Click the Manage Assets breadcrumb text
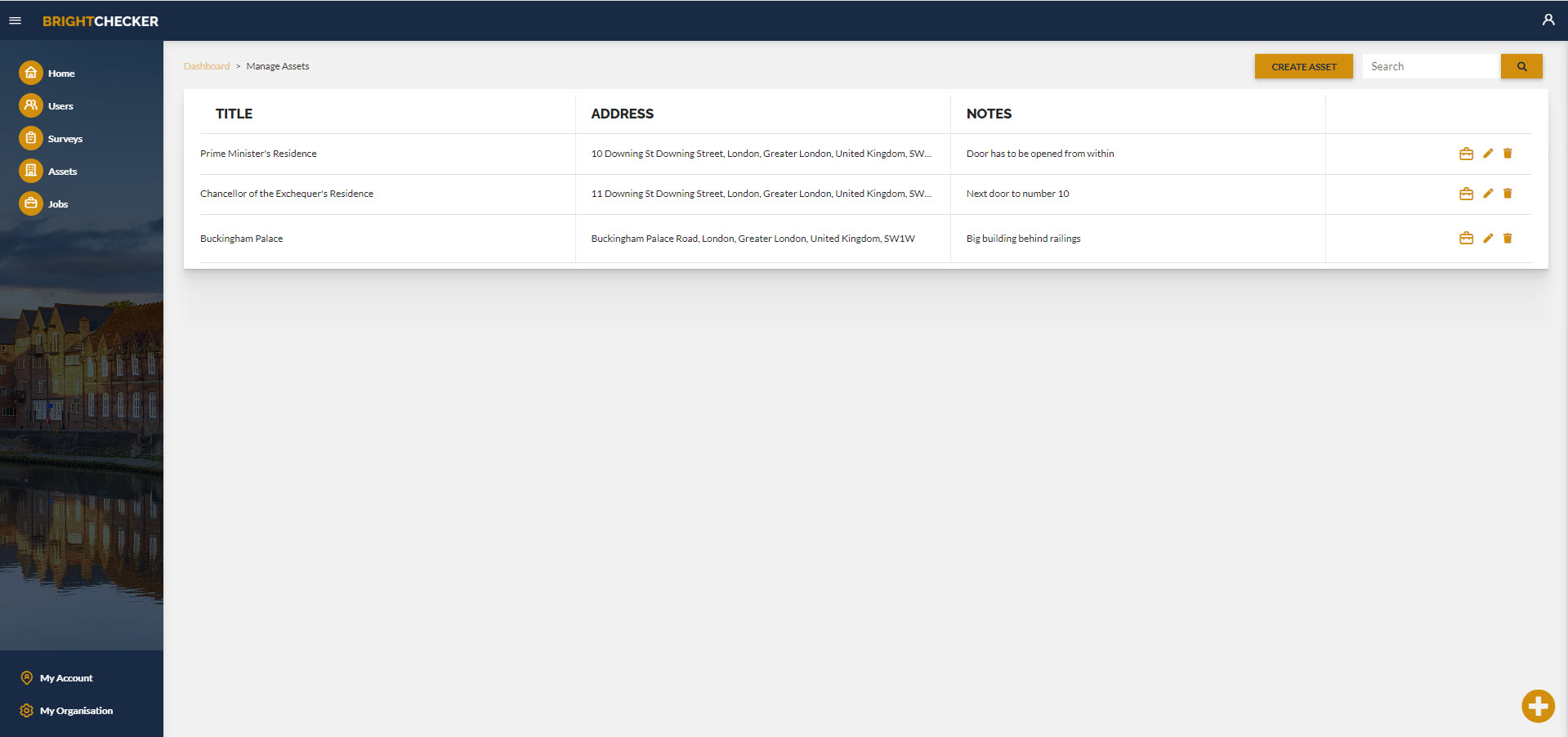The height and width of the screenshot is (737, 1568). (278, 66)
